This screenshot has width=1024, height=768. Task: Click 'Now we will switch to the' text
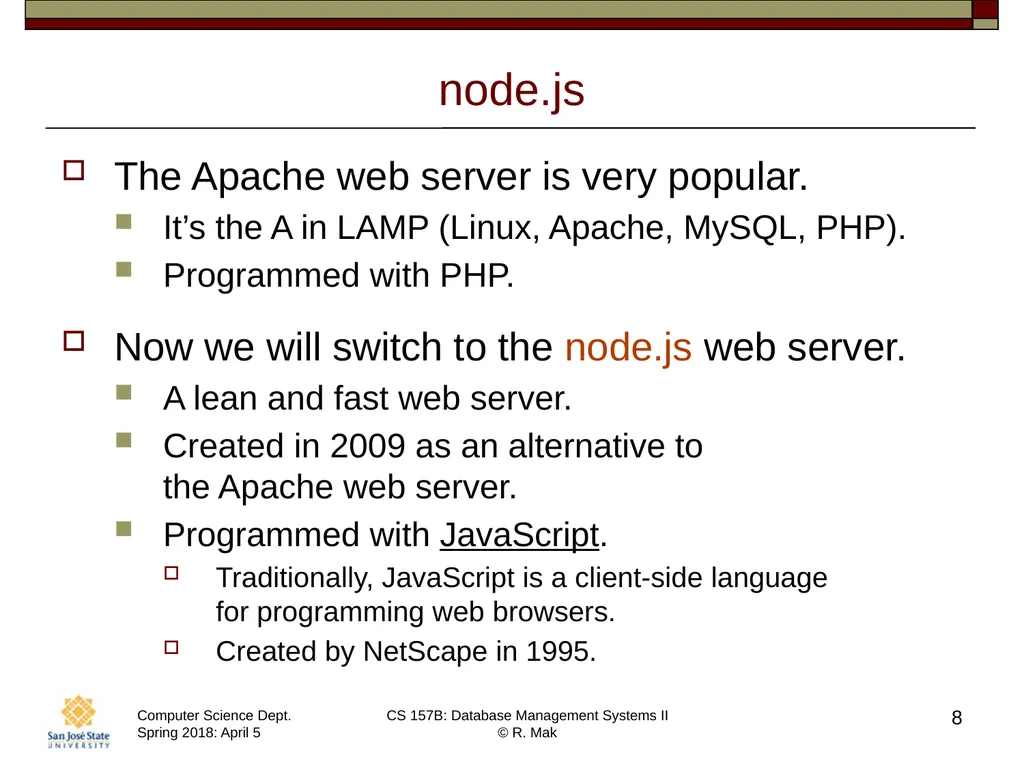pos(333,347)
